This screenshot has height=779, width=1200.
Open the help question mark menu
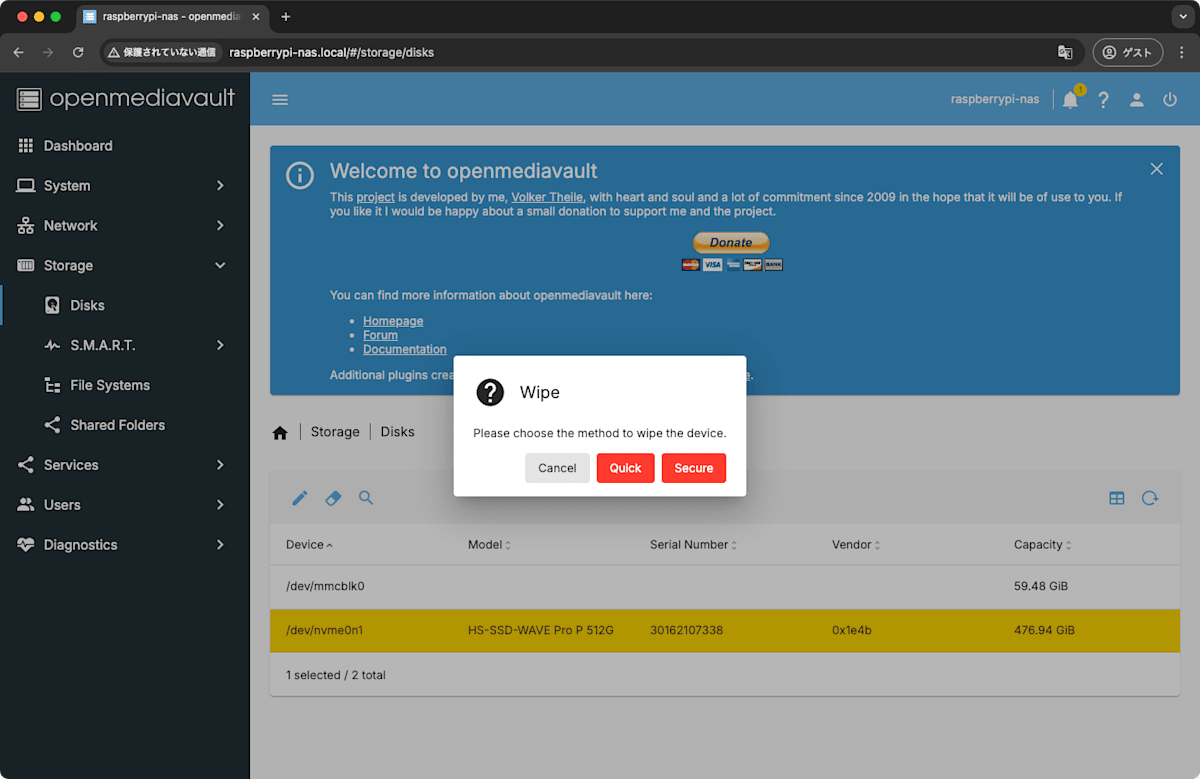[1103, 100]
